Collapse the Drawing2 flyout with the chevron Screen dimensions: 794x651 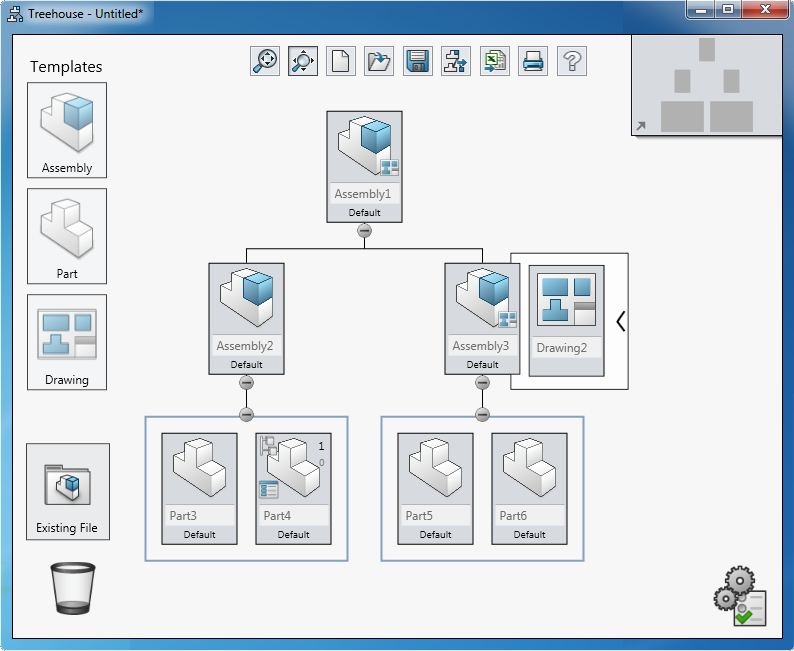(x=620, y=321)
